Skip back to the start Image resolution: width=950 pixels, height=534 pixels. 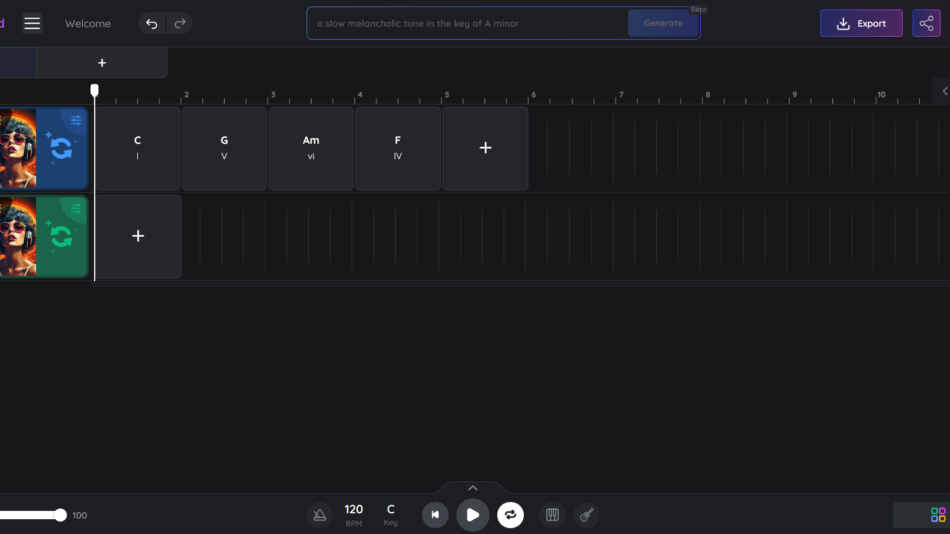coord(435,515)
